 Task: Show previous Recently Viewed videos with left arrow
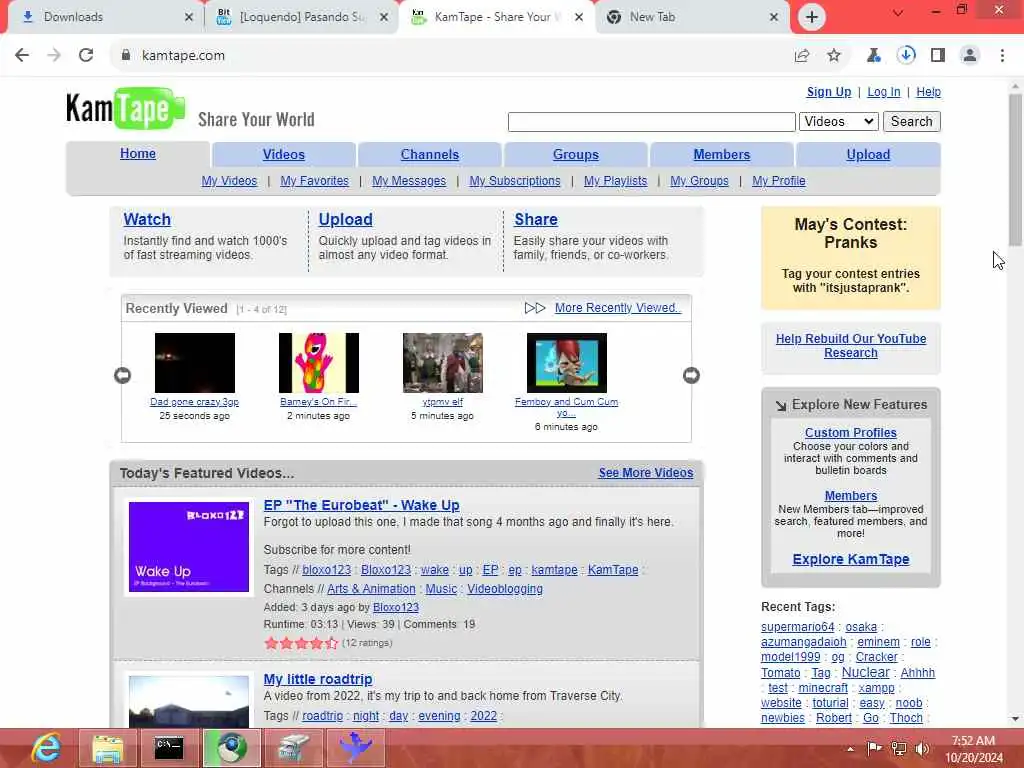(122, 376)
